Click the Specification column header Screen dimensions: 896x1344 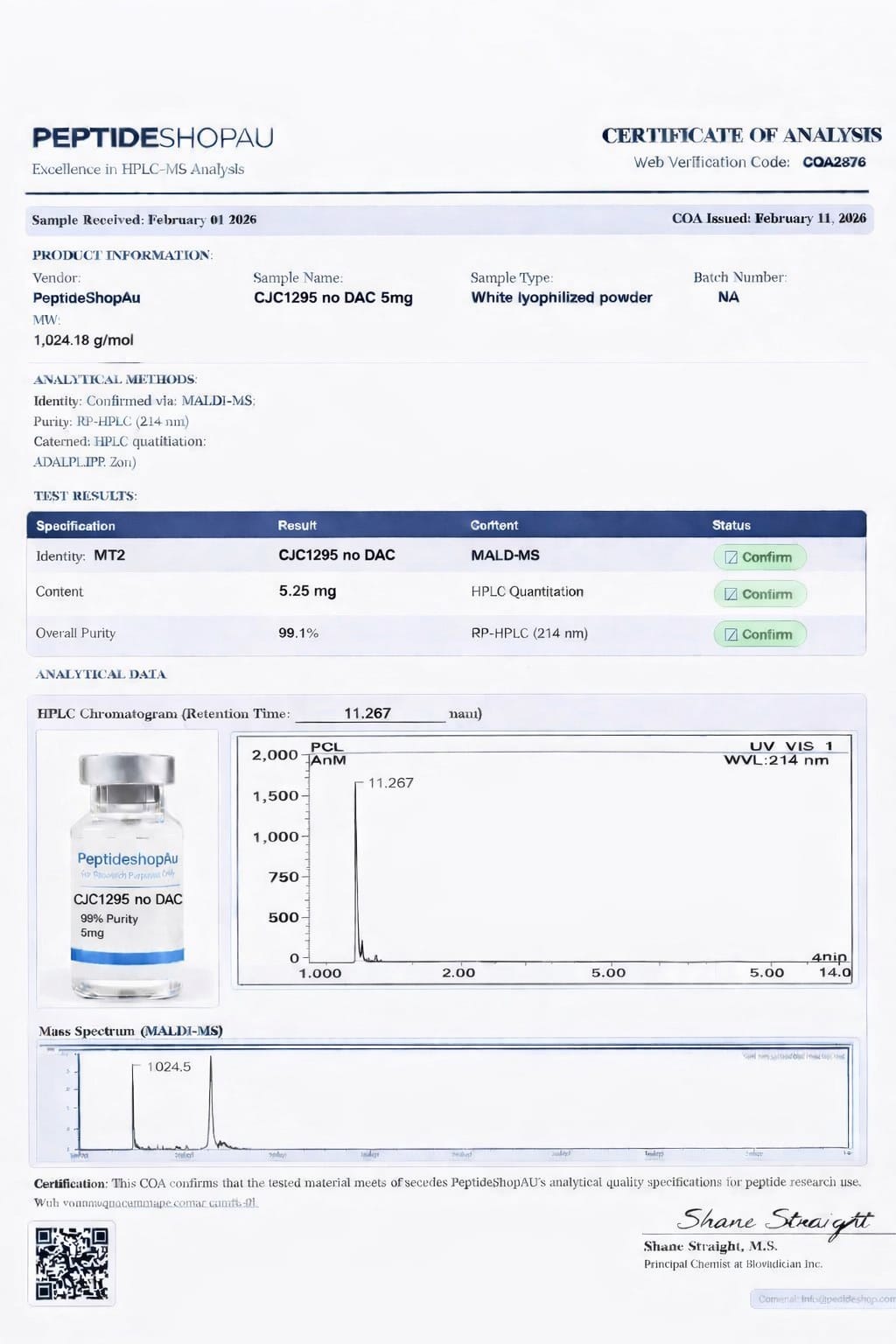tap(75, 526)
